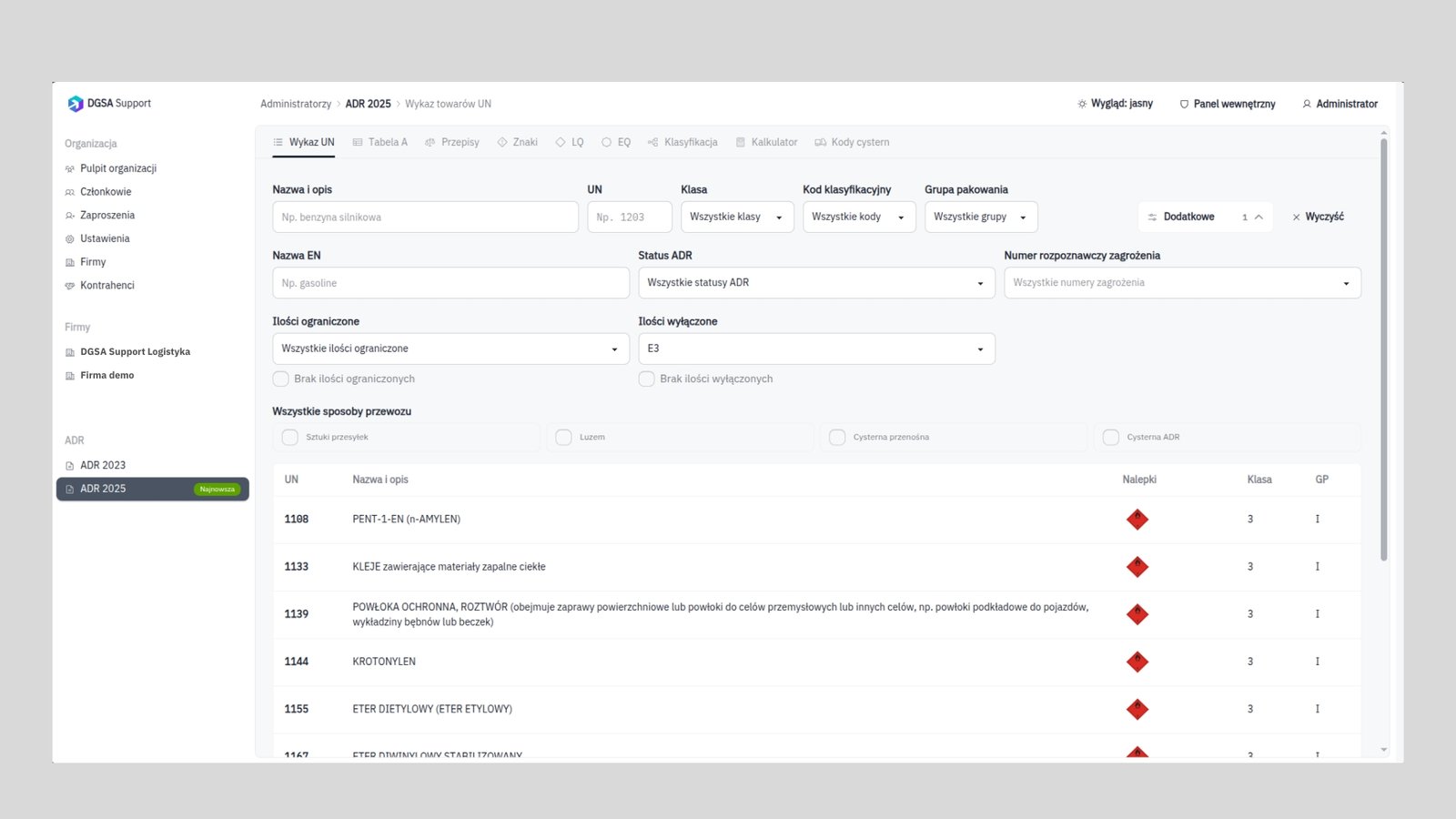Open the Wszystkie klasy dropdown
The height and width of the screenshot is (819, 1456).
pyautogui.click(x=737, y=217)
